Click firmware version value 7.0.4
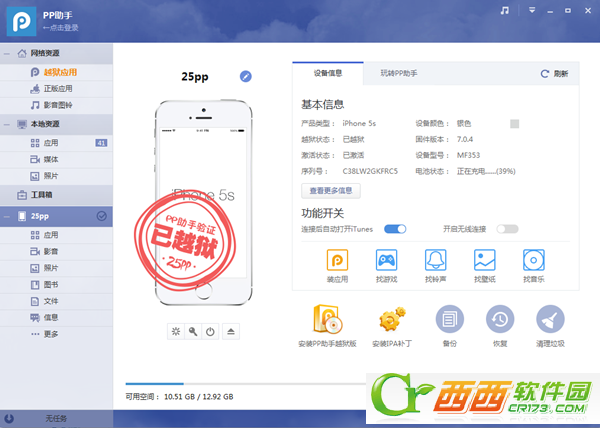The image size is (600, 428). (465, 139)
